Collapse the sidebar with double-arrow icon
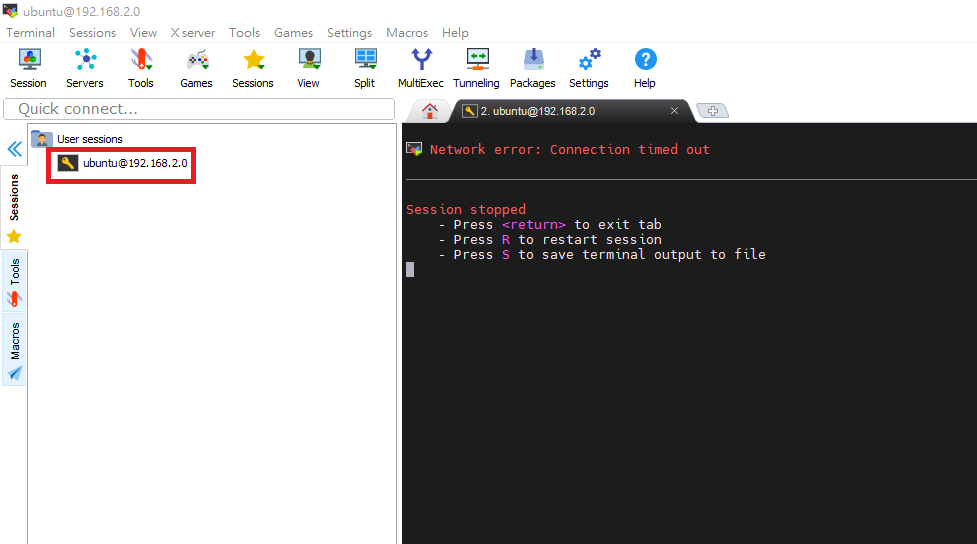 click(x=15, y=149)
